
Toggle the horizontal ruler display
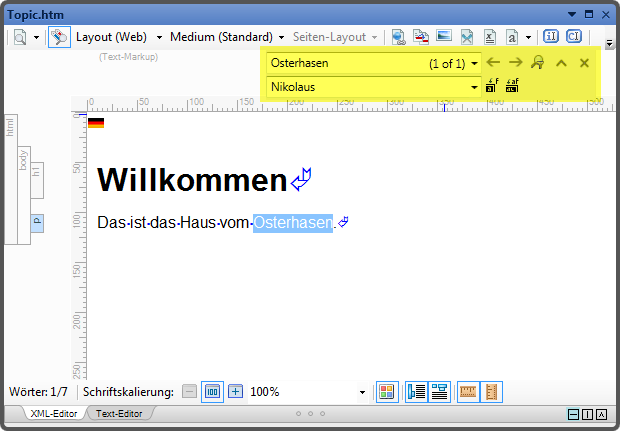click(468, 392)
